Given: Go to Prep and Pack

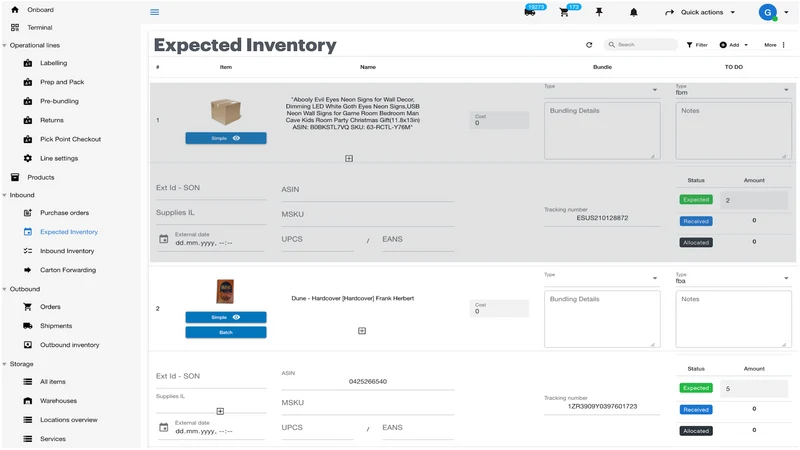Looking at the screenshot, I should 62,82.
